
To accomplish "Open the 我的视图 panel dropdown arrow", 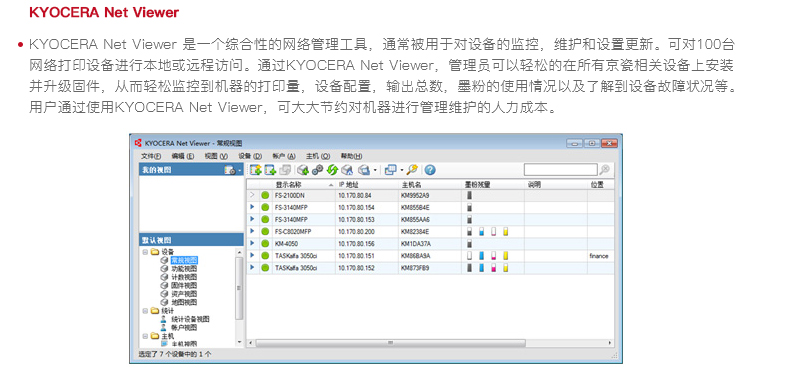I will [240, 170].
